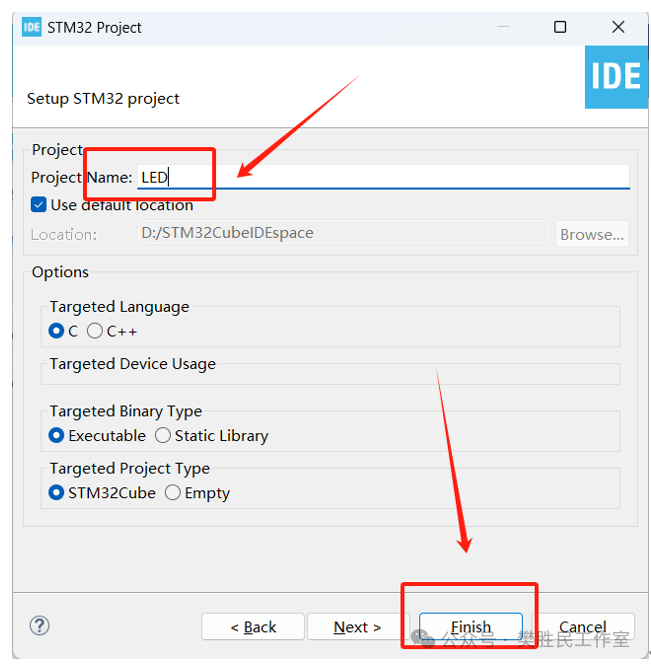
Task: Choose Static Library binary type
Action: coord(163,435)
